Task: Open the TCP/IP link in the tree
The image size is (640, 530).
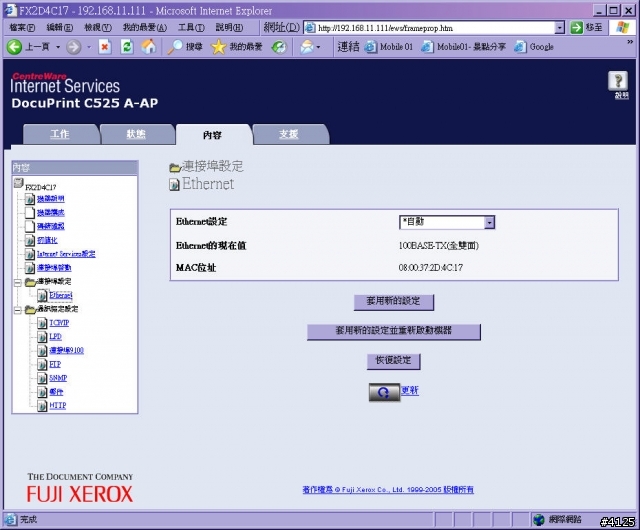Action: pos(59,323)
